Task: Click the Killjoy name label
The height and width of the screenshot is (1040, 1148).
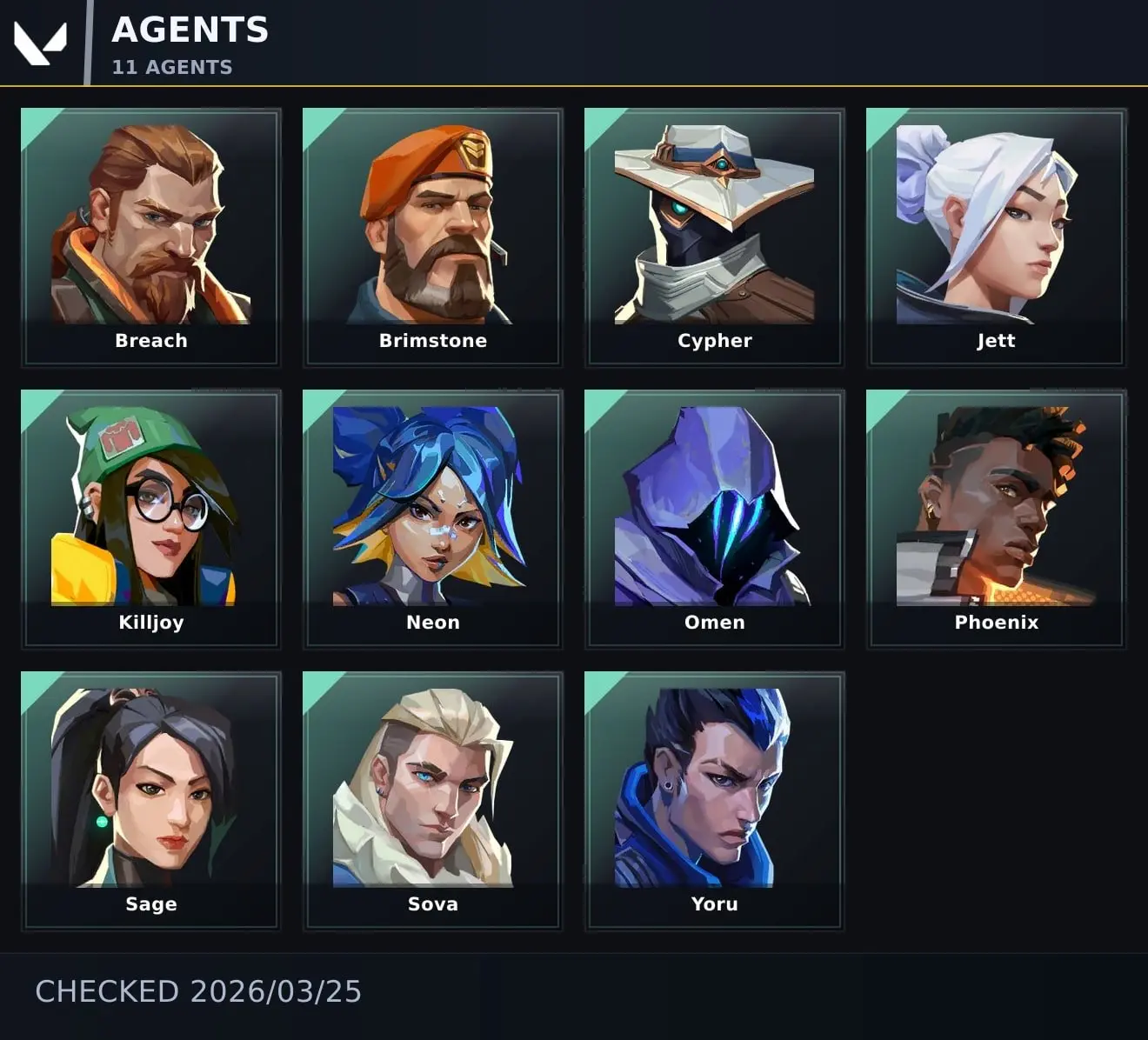Action: point(151,623)
